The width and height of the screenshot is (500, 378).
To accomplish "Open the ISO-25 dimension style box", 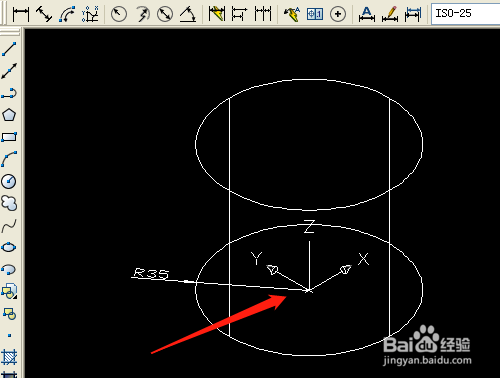I will coord(465,14).
